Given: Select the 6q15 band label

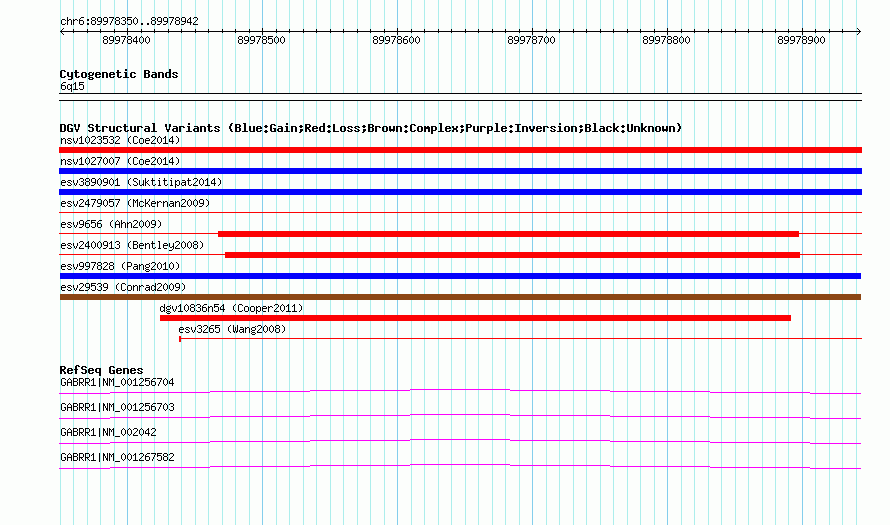Looking at the screenshot, I should (72, 86).
